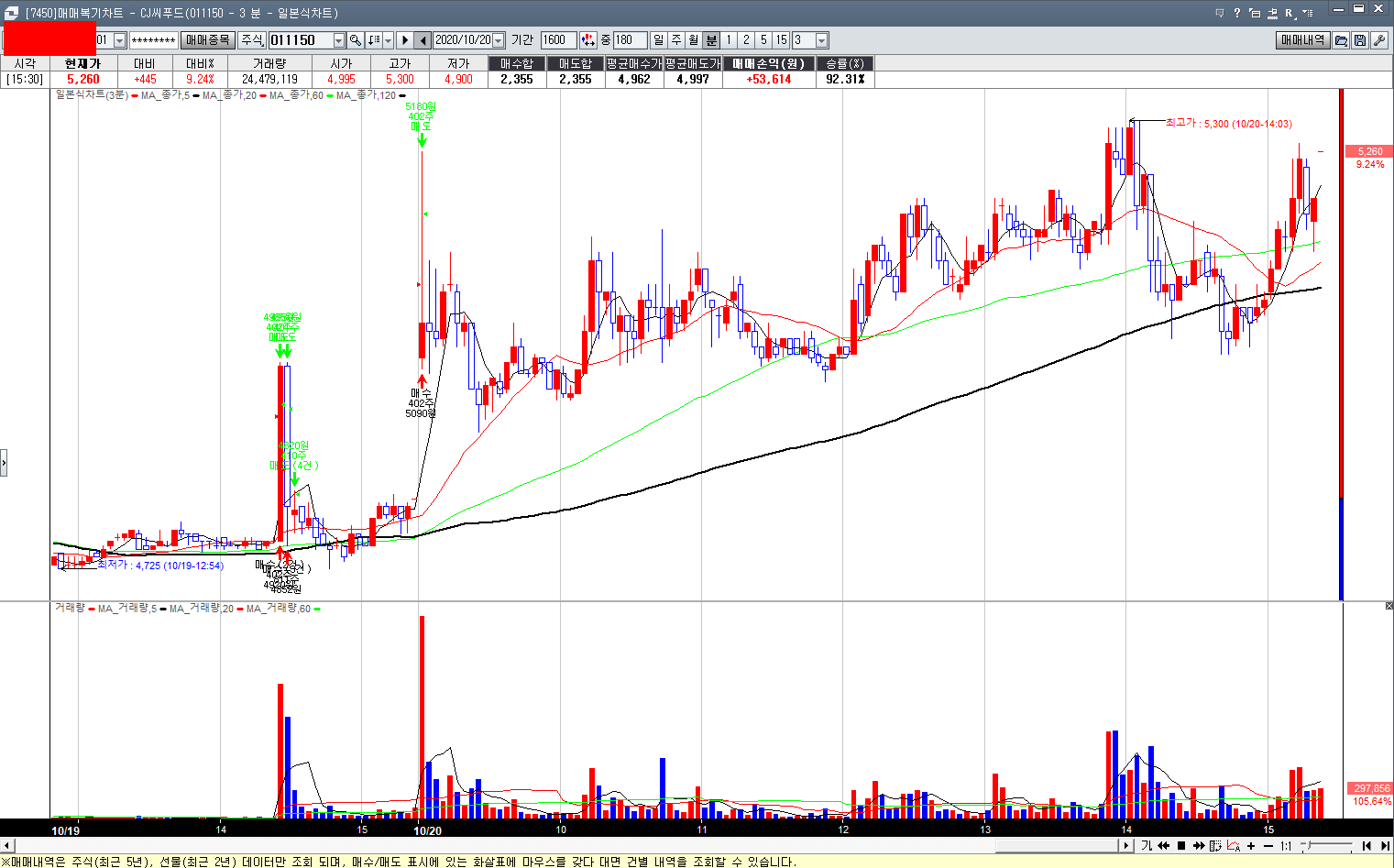This screenshot has height=868, width=1394.
Task: Click the 최고가 5,300 label on the chart
Action: [1228, 124]
